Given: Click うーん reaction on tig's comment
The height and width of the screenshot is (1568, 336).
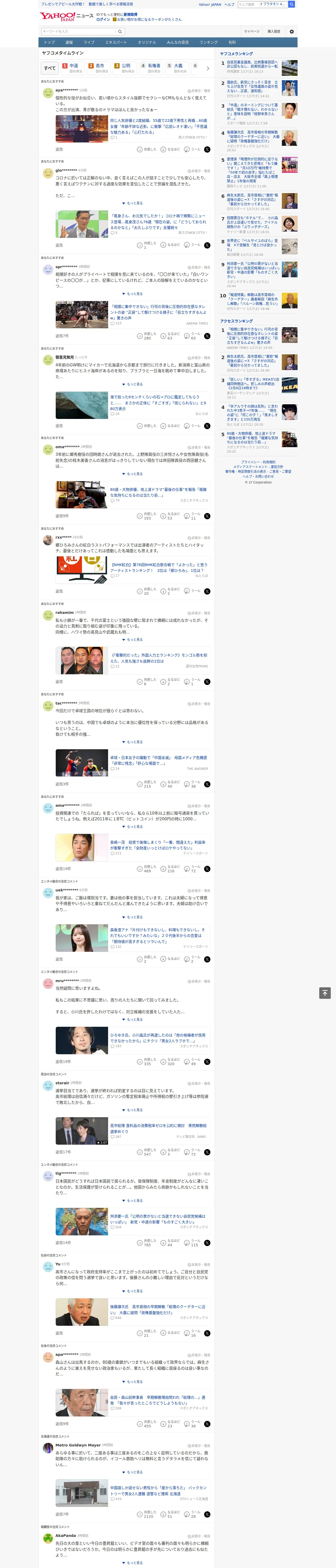Looking at the screenshot, I should coord(192,1242).
